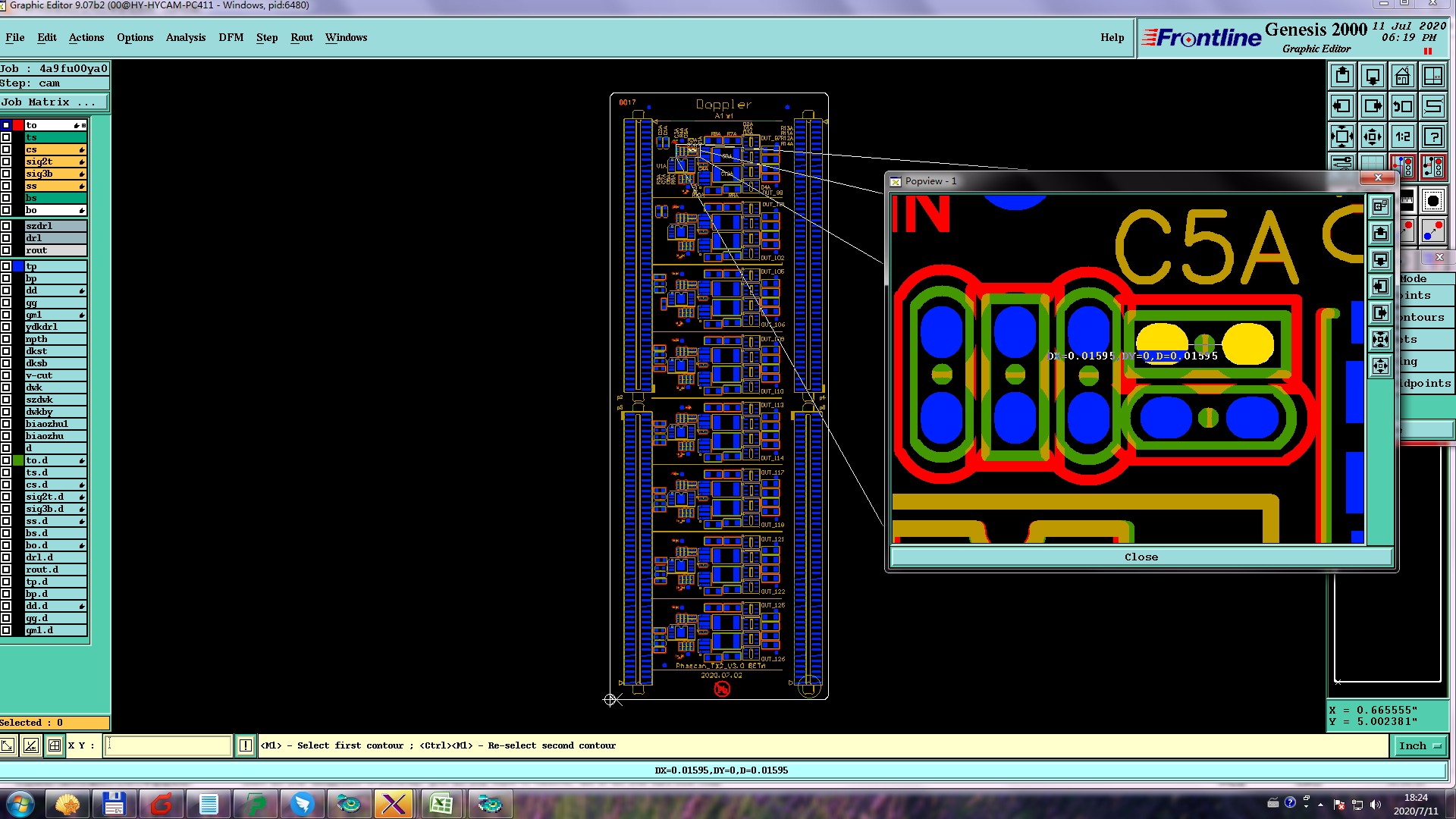This screenshot has height=819, width=1456.
Task: Click the pan up arrow icon
Action: (x=1342, y=76)
